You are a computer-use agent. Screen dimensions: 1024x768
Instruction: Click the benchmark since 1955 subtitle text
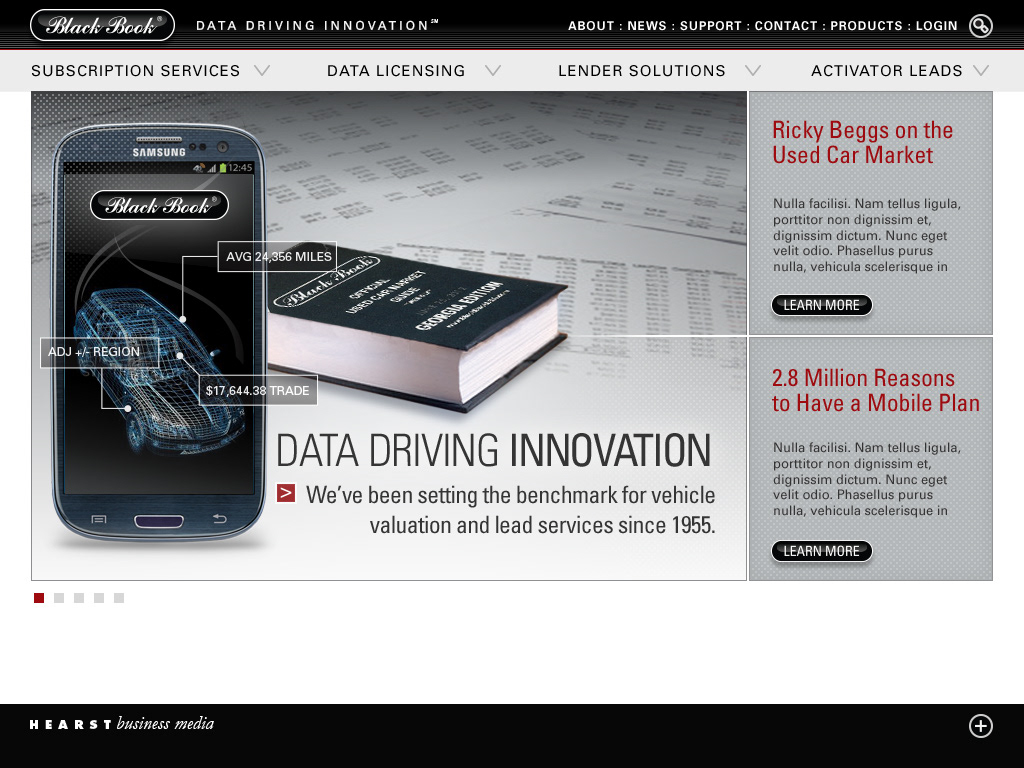tap(510, 510)
